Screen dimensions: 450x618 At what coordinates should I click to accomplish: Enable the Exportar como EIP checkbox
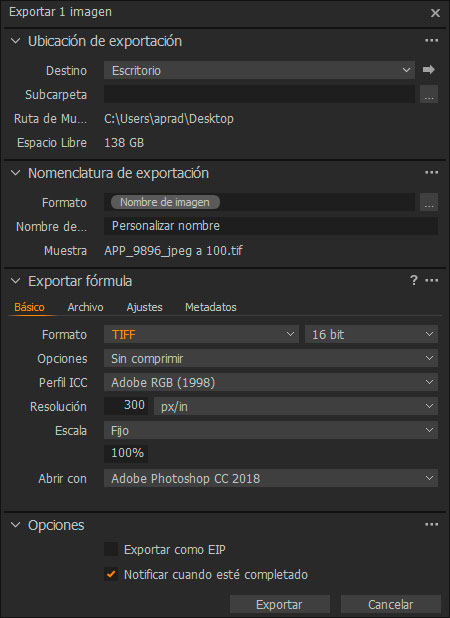[x=111, y=549]
